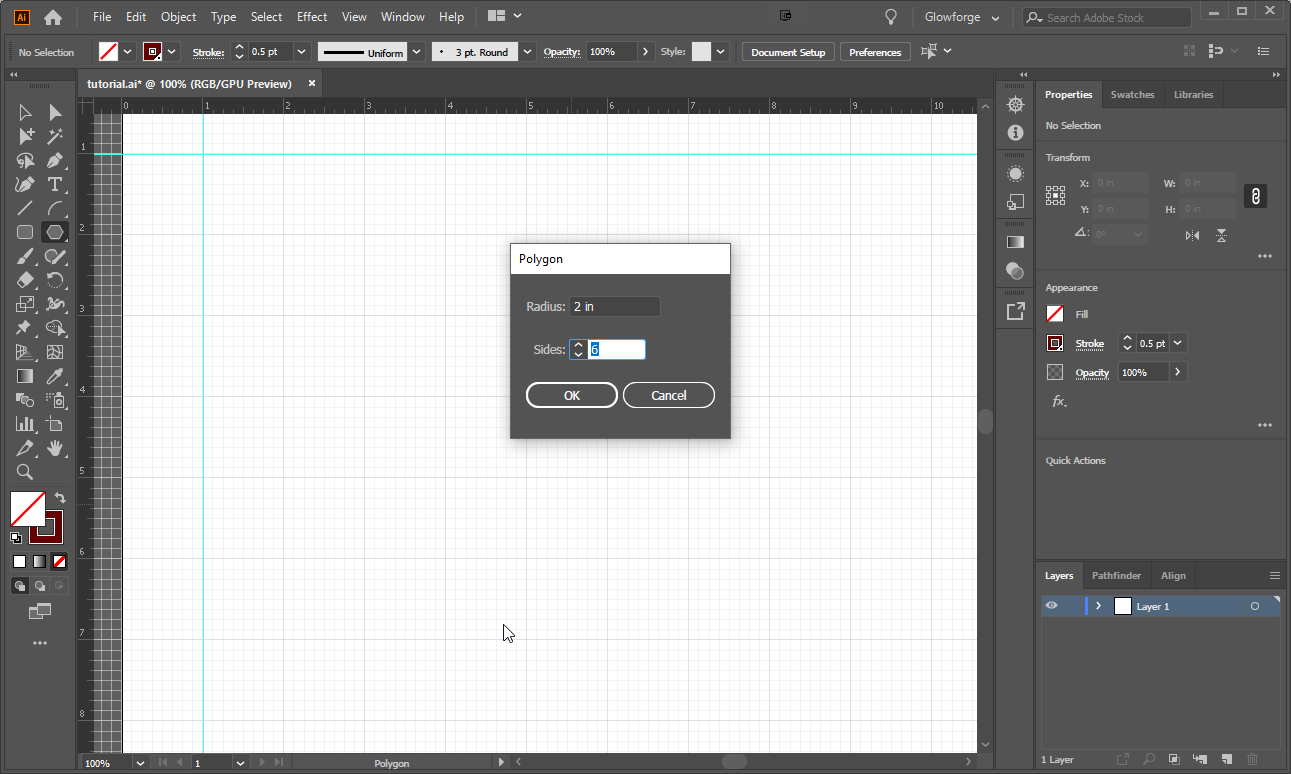1291x774 pixels.
Task: Select the Line Segment tool
Action: pos(25,208)
